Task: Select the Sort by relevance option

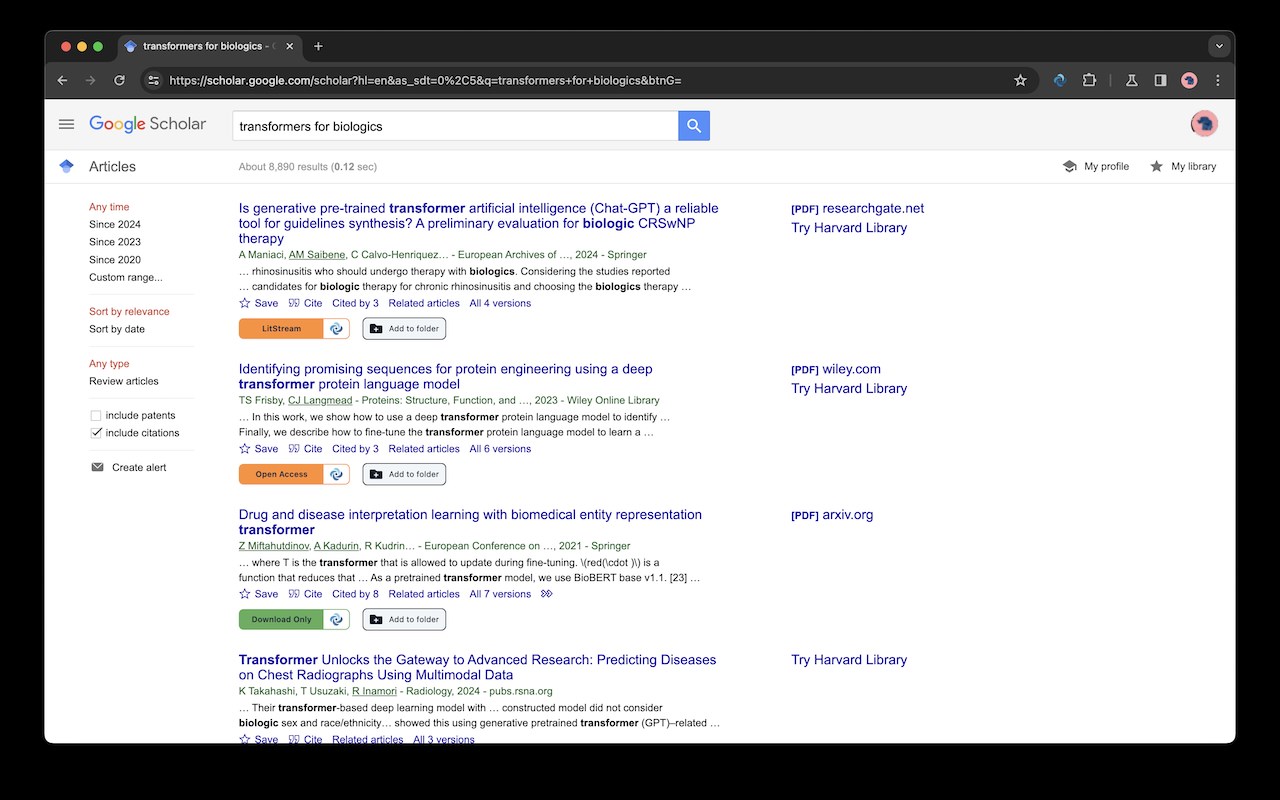Action: point(129,311)
